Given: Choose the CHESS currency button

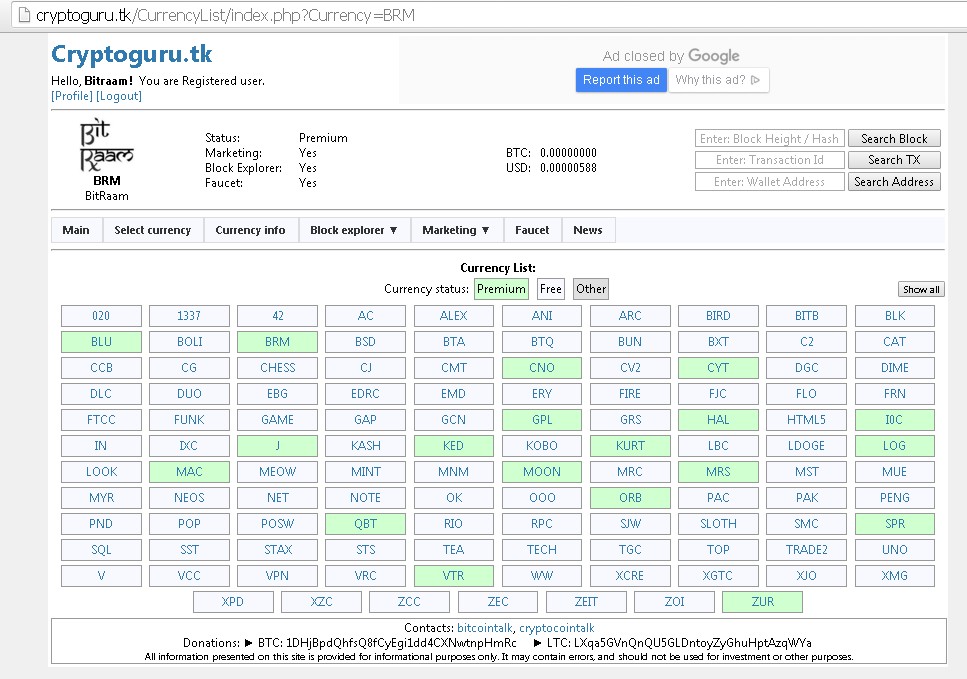Looking at the screenshot, I should [278, 368].
